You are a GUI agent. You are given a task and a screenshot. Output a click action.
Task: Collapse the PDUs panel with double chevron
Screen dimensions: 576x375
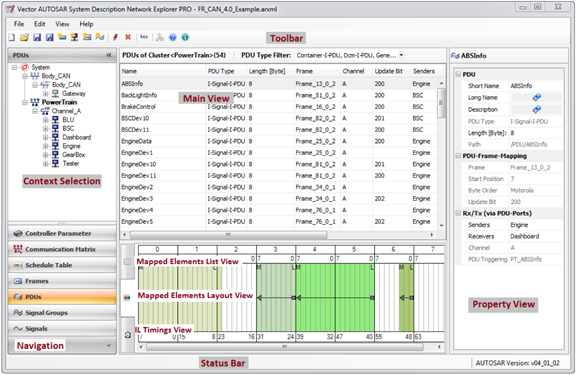pyautogui.click(x=109, y=55)
